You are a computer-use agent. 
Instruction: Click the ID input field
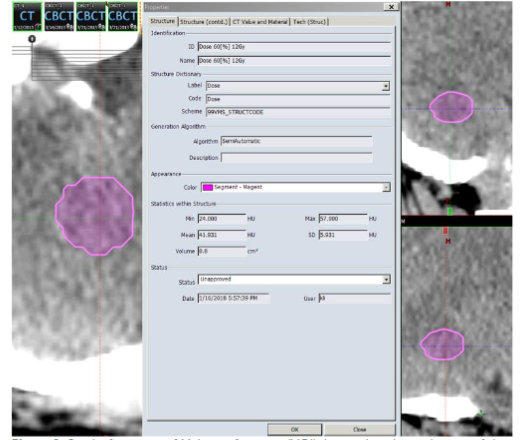point(294,47)
